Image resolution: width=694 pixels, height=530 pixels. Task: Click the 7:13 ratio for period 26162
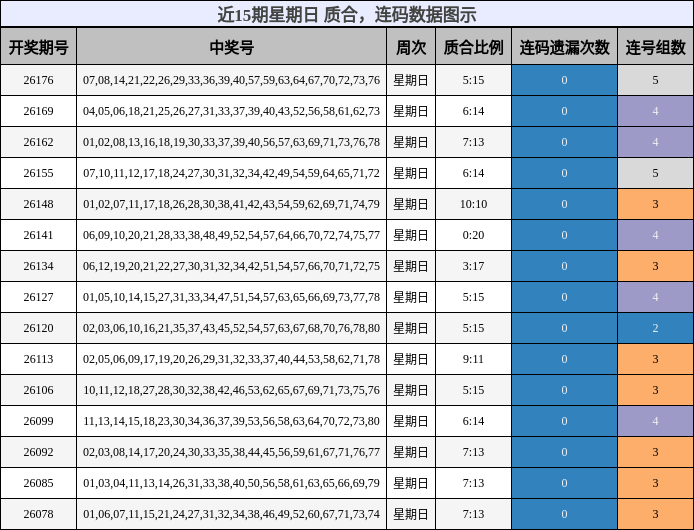pyautogui.click(x=474, y=142)
